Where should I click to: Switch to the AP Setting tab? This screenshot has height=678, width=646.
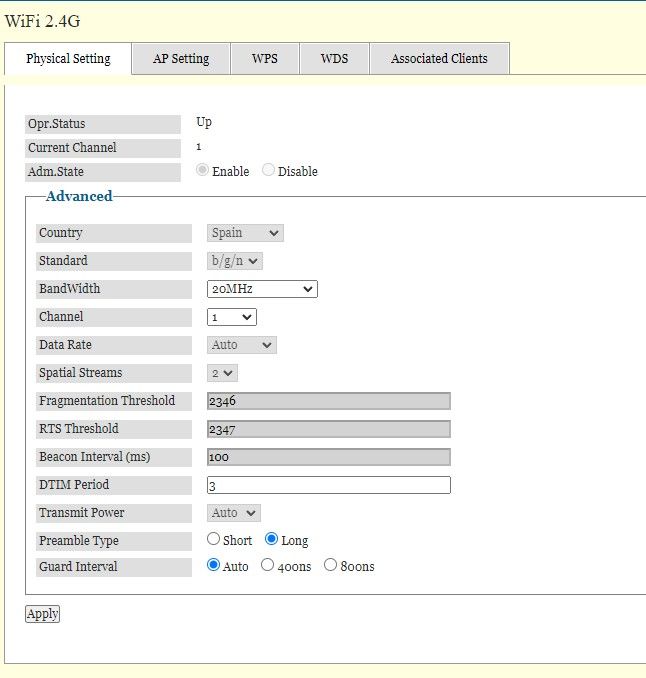181,58
